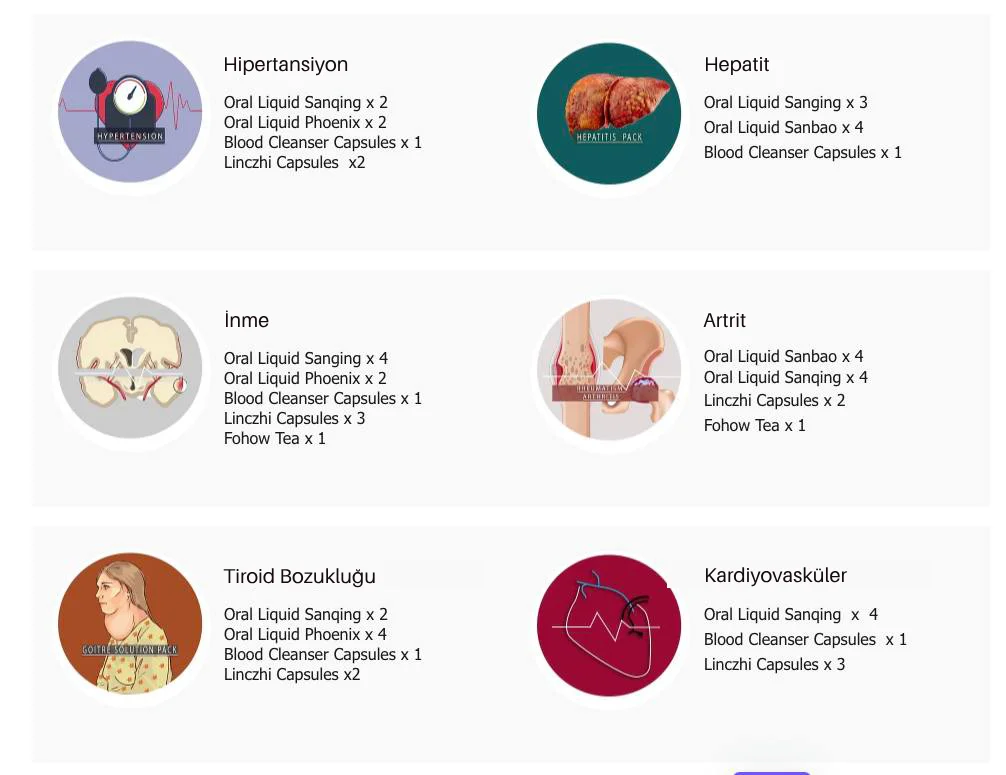Screen dimensions: 1006x775
Task: Click Linczhi Capsules x2 under Hipertansiyon
Action: tap(294, 163)
